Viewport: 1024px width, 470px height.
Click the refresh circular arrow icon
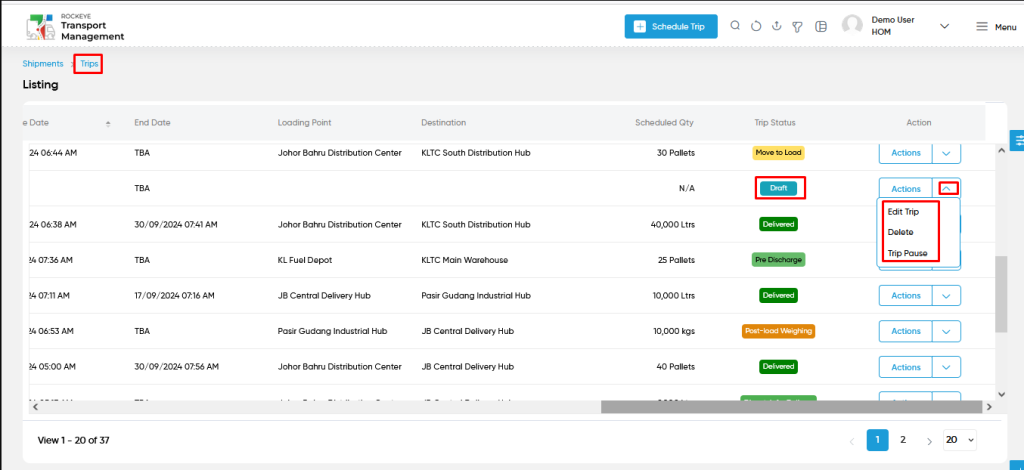756,26
